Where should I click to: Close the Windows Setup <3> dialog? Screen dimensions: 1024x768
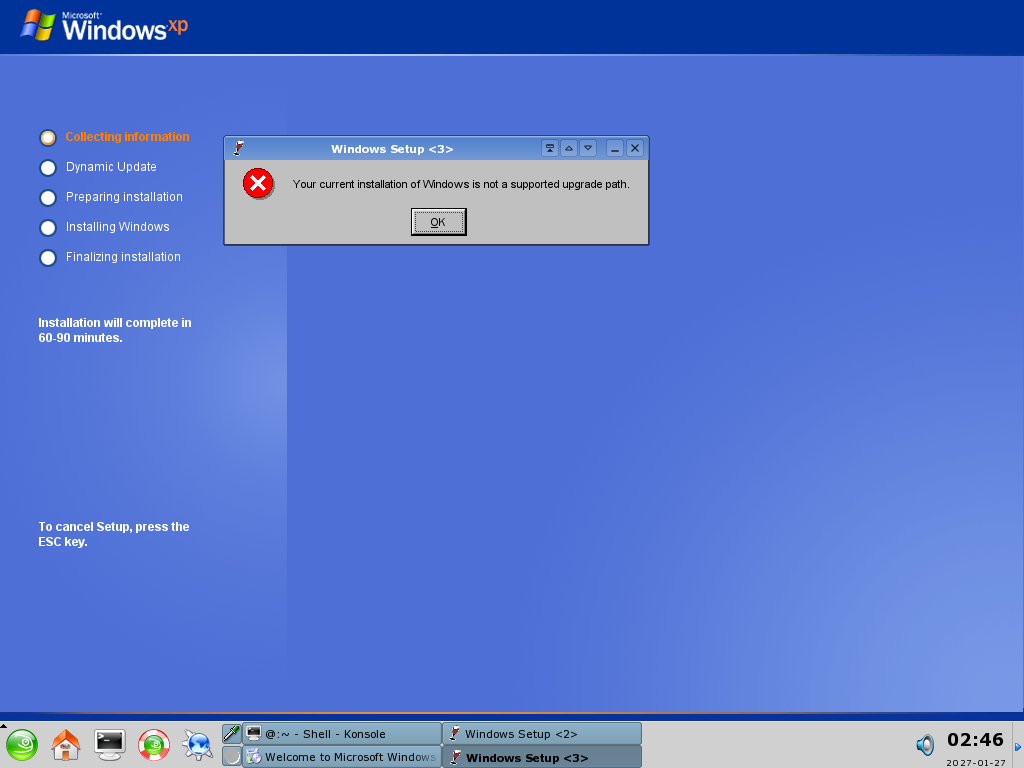coord(634,148)
